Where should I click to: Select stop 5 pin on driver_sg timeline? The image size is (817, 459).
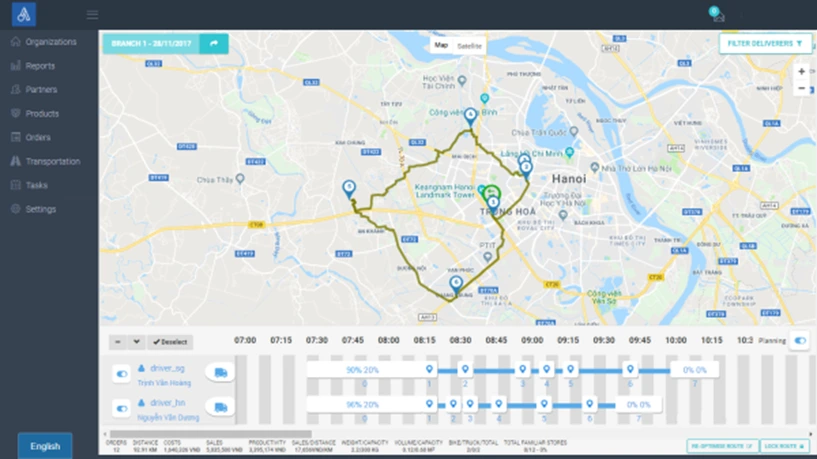571,369
